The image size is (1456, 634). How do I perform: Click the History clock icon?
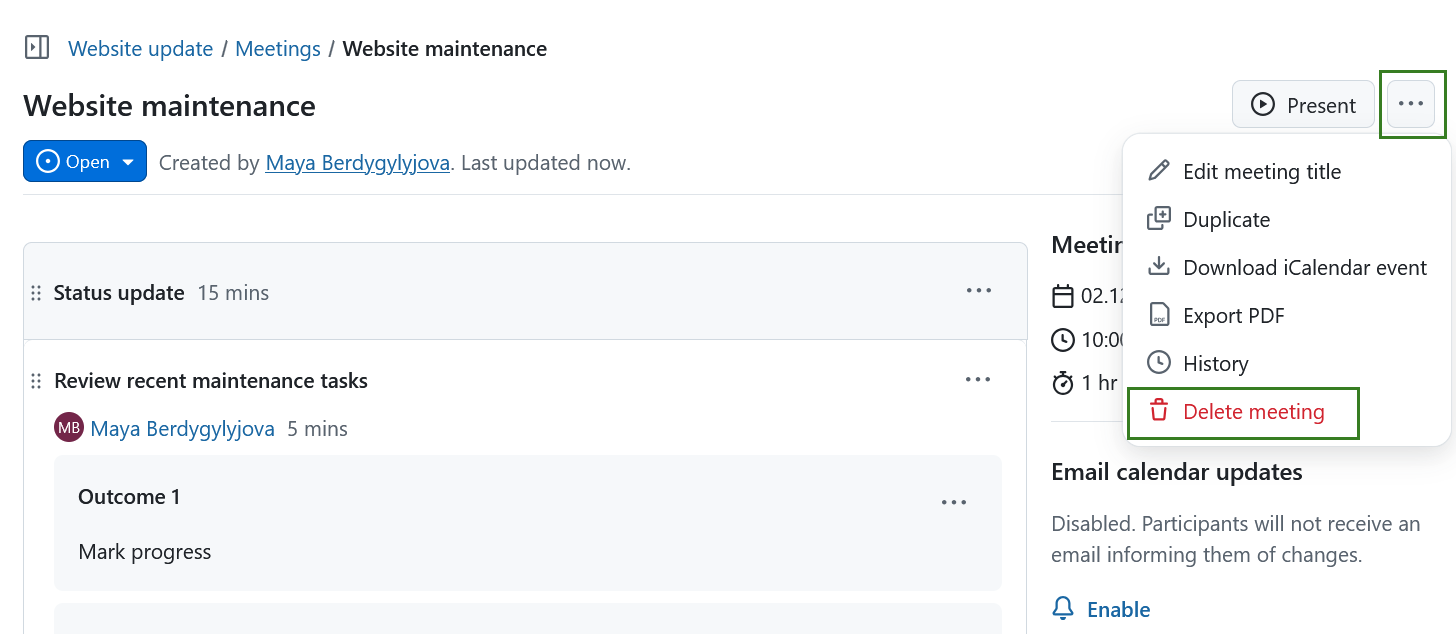pos(1158,362)
